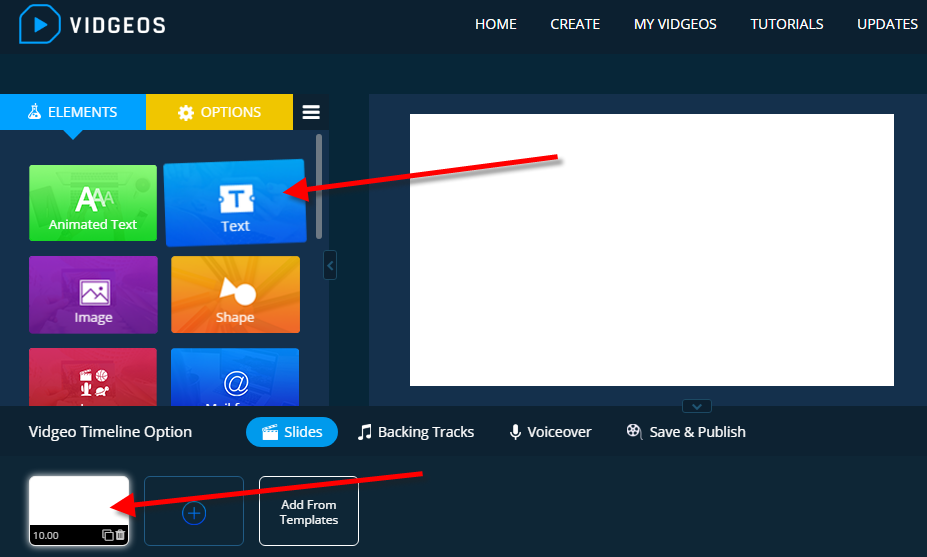Open the Voiceover tab

coord(550,432)
